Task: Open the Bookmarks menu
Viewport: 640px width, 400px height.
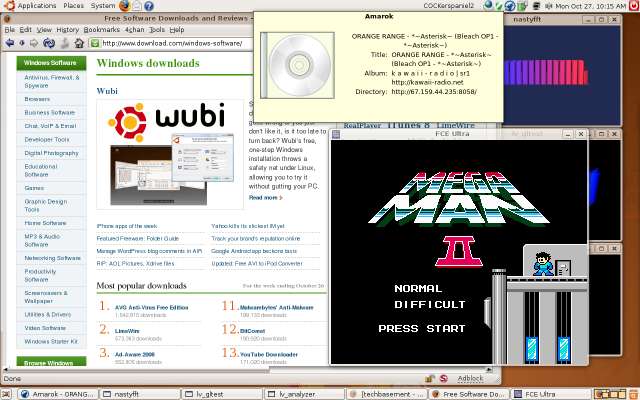Action: point(101,30)
